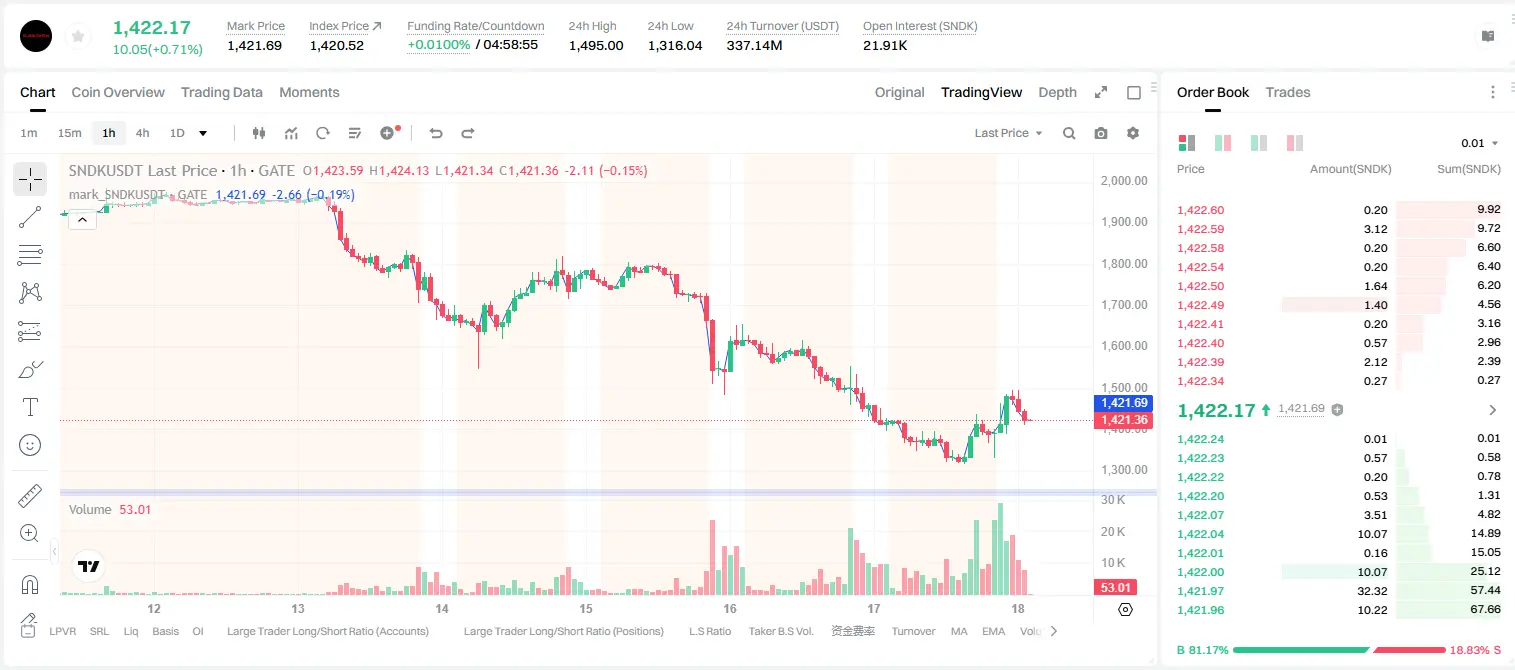Add coin to favorites star
The image size is (1515, 670).
pos(78,37)
